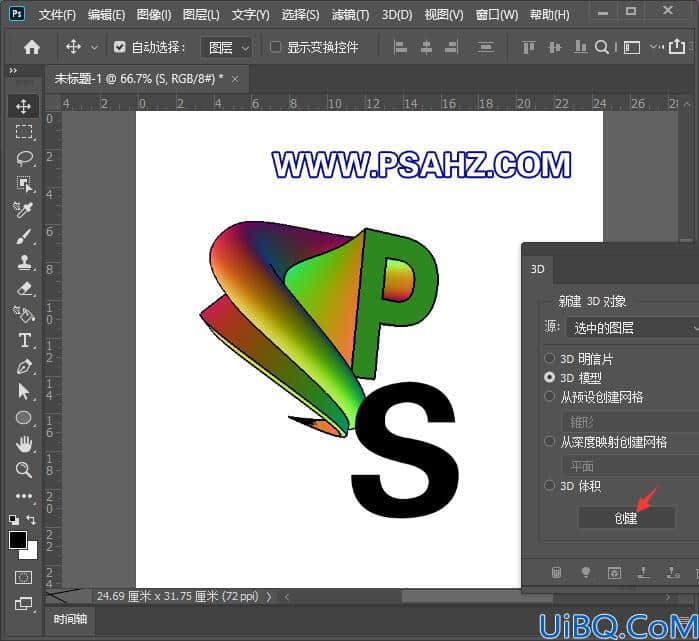This screenshot has height=641, width=699.
Task: Go to the Home screen
Action: point(32,47)
